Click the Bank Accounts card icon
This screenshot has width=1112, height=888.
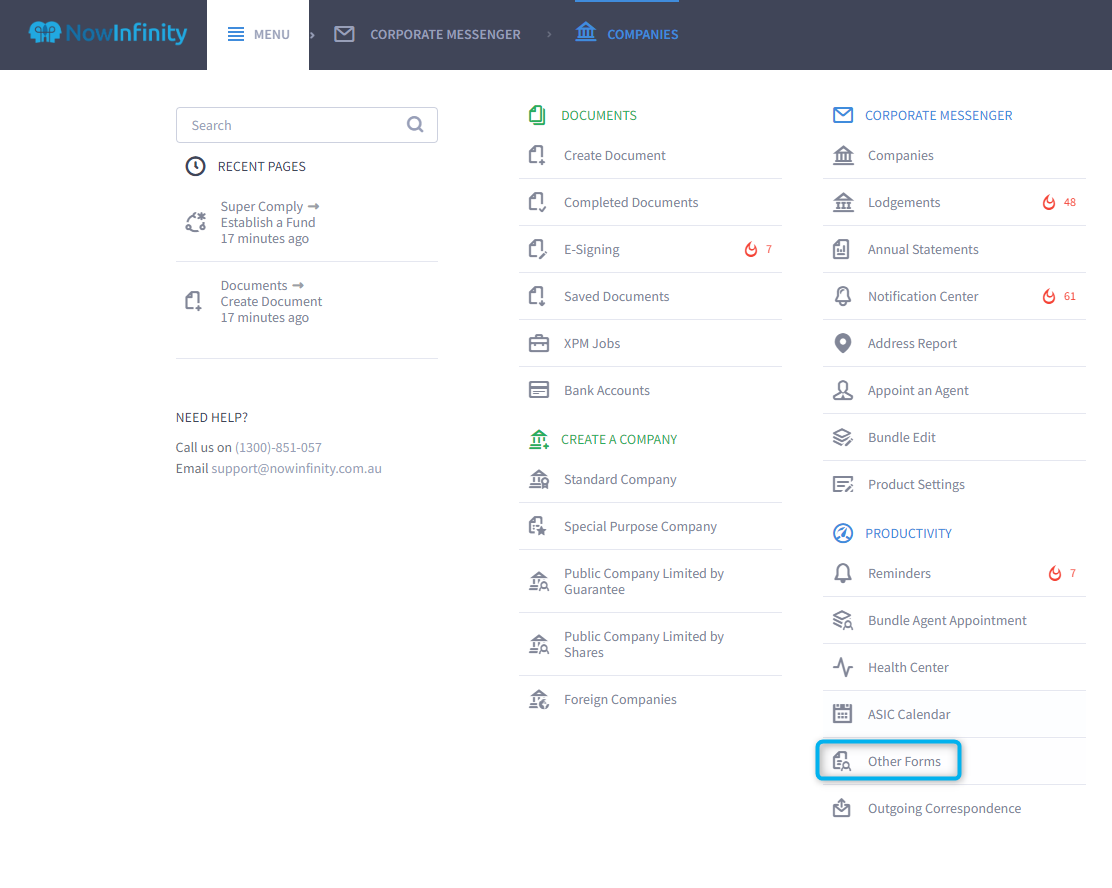tap(539, 390)
